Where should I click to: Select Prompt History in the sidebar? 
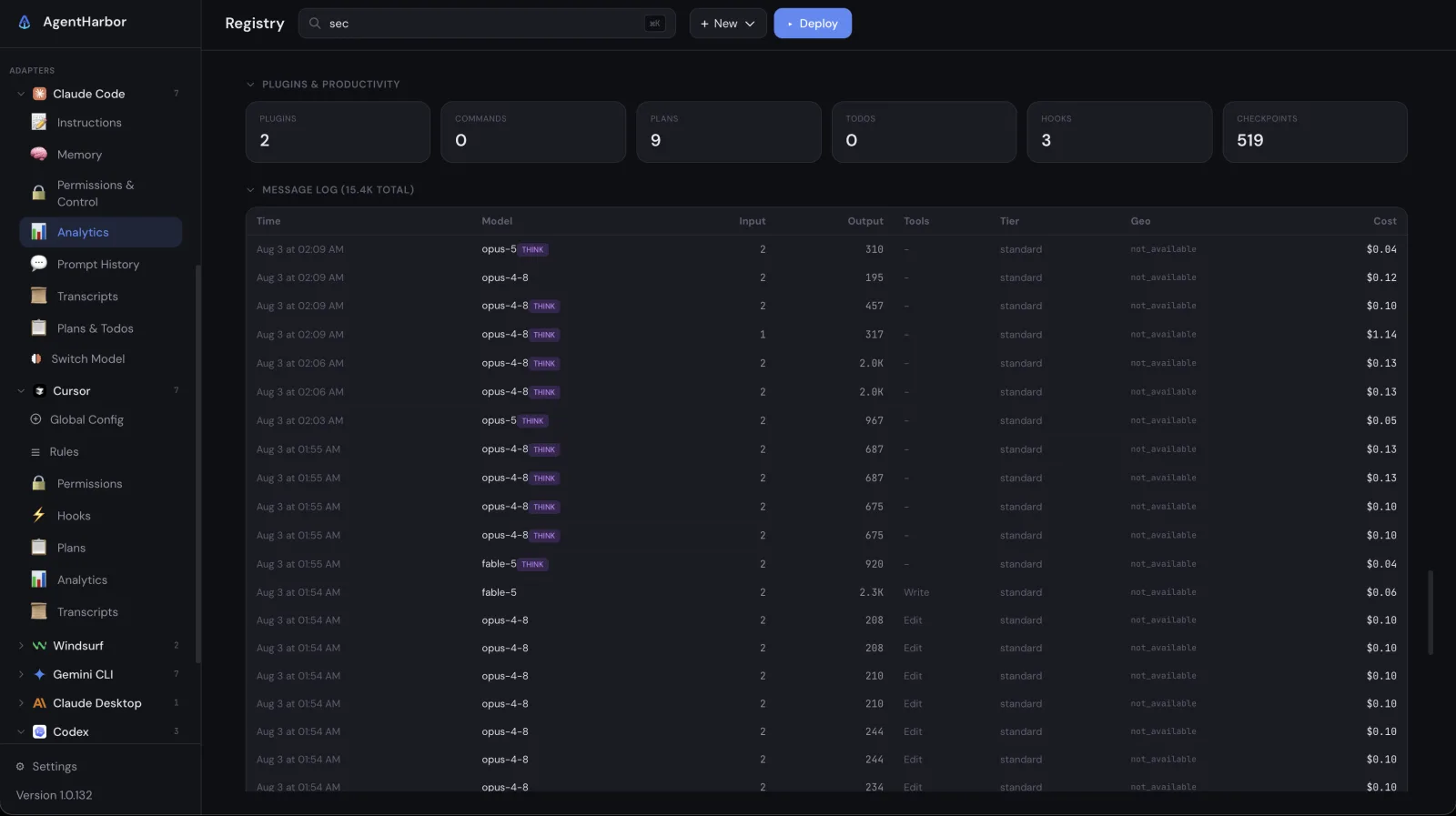point(98,264)
